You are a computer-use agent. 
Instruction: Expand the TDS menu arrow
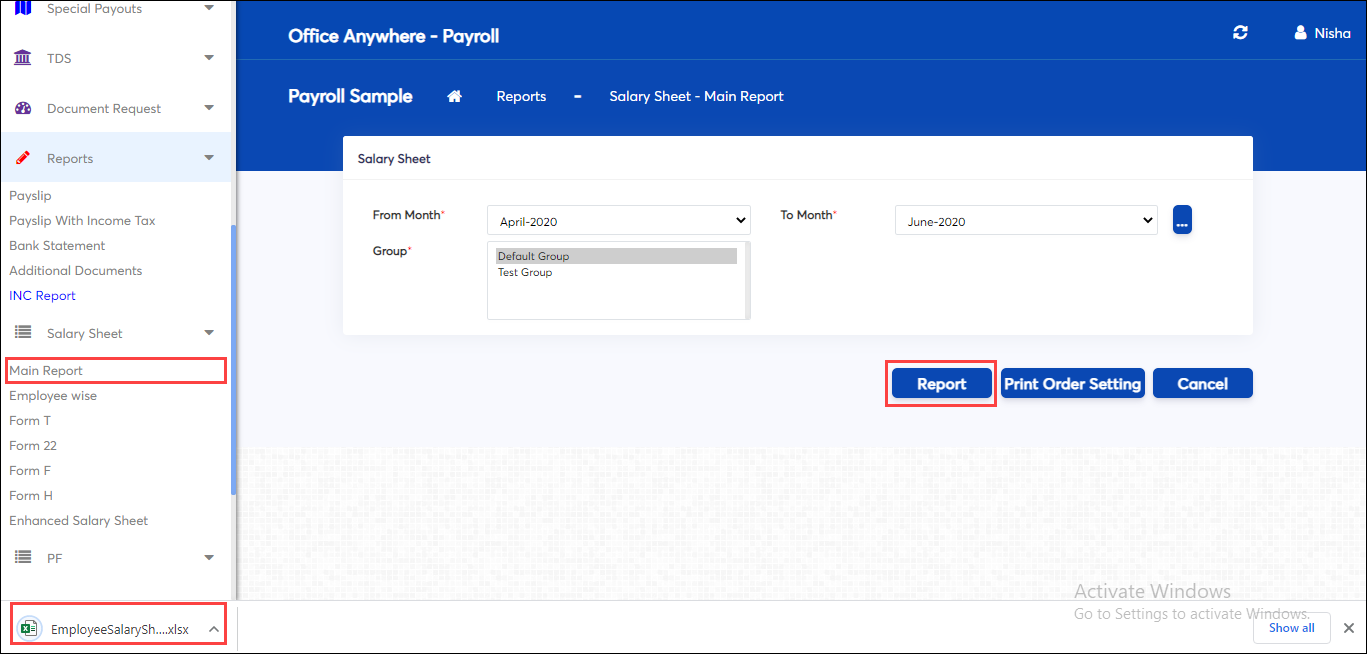[x=209, y=58]
